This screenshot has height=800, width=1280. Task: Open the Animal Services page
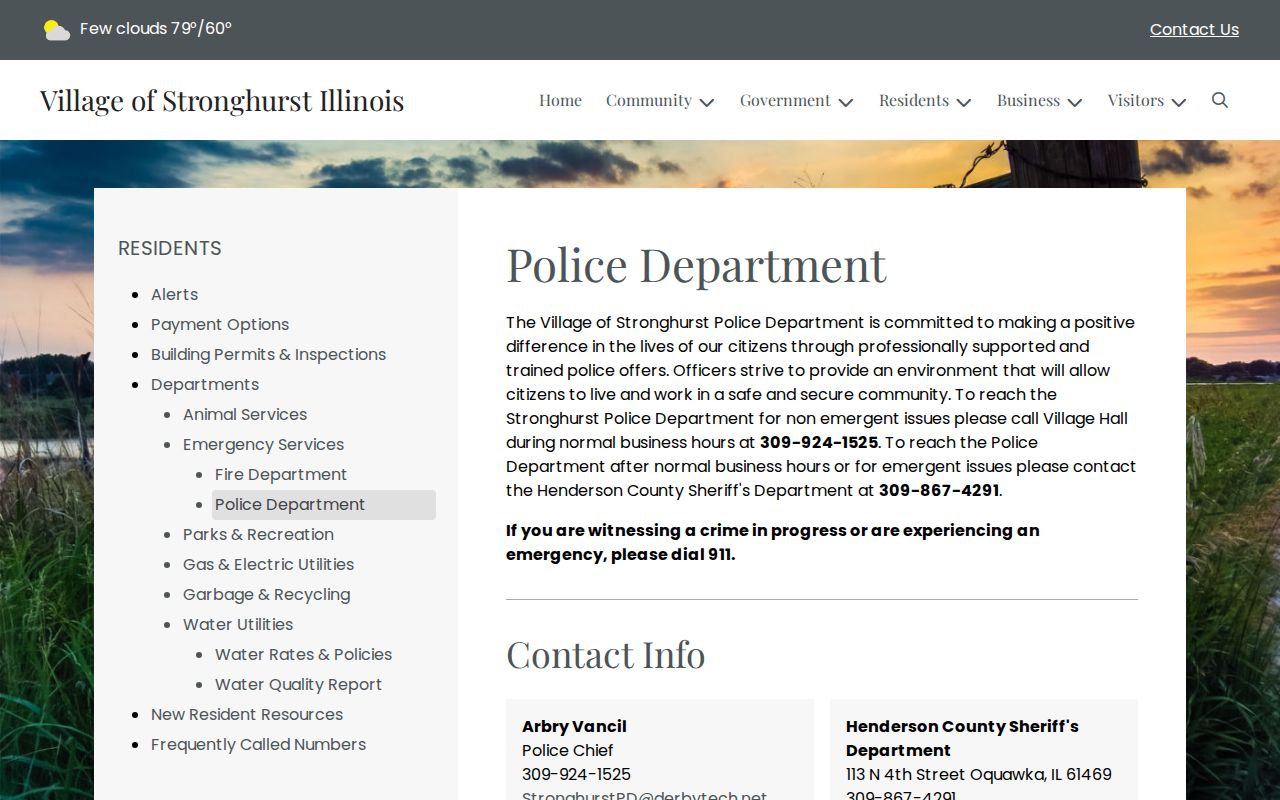245,414
